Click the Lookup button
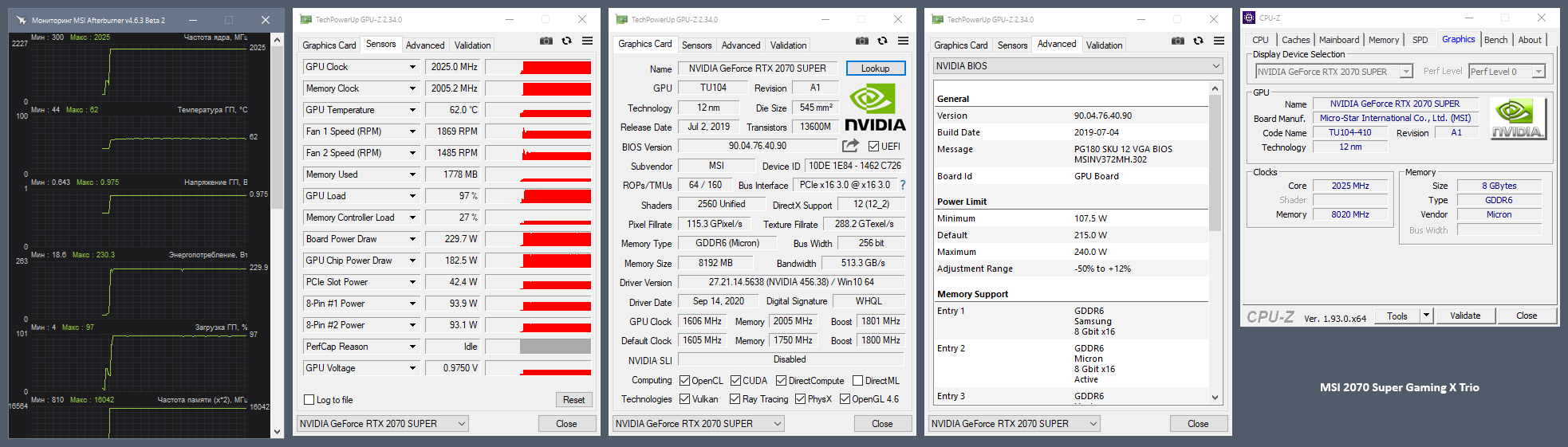 pos(875,69)
